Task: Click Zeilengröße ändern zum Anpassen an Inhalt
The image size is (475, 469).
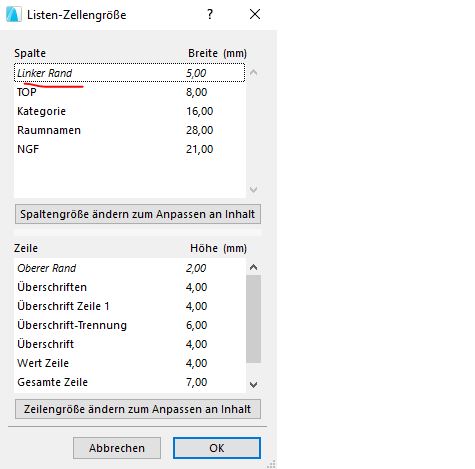Action: click(138, 409)
